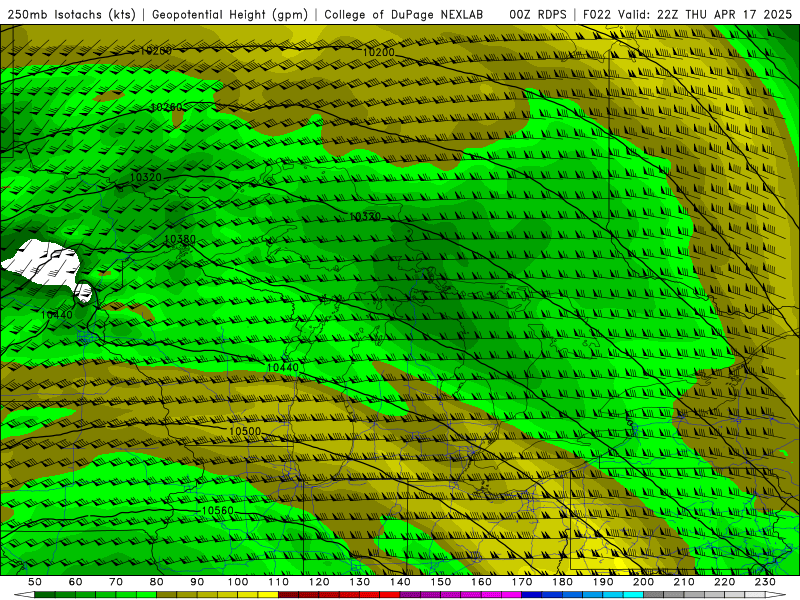Select the 10560 height contour label
The image size is (800, 600).
217,510
